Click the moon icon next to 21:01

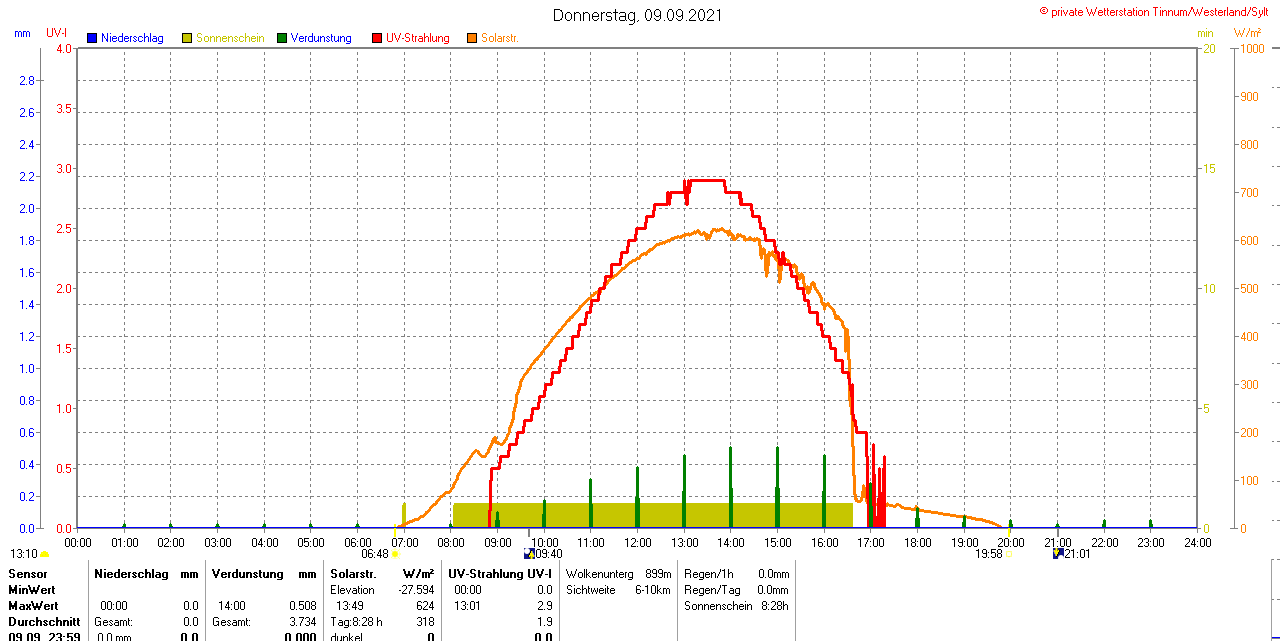click(x=1057, y=553)
